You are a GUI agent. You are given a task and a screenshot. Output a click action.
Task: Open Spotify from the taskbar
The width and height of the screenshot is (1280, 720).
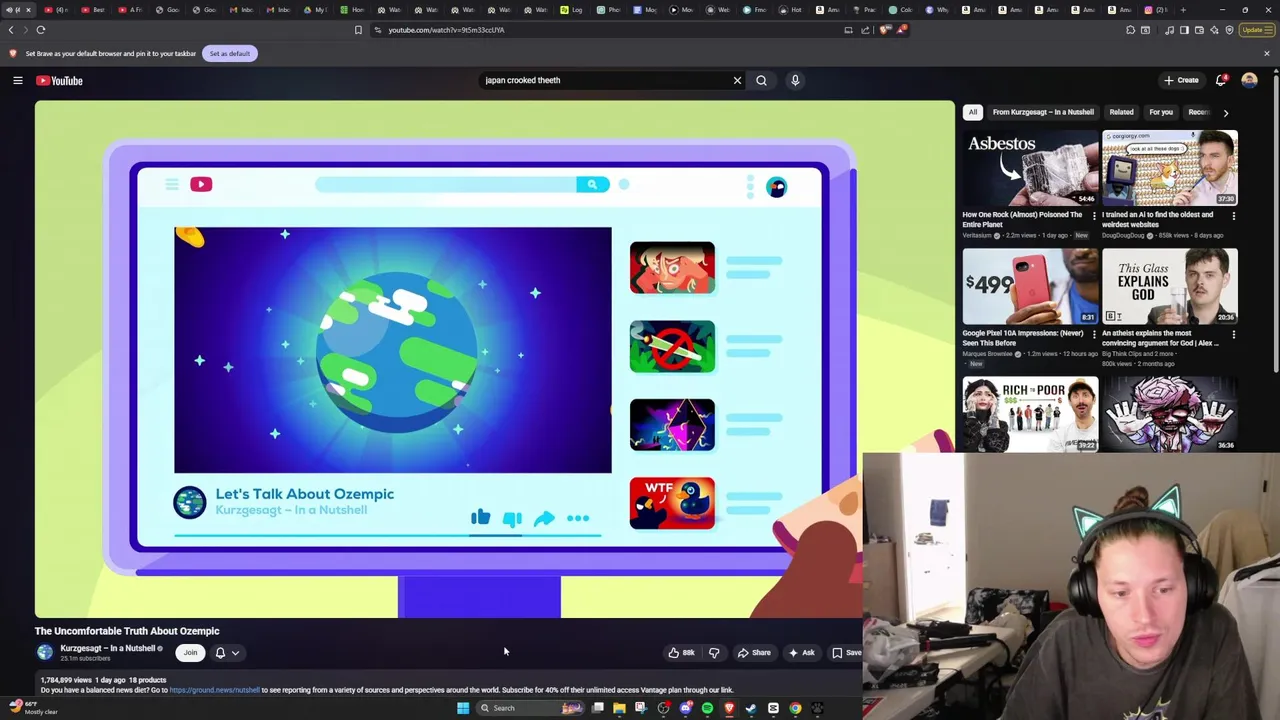tap(707, 708)
